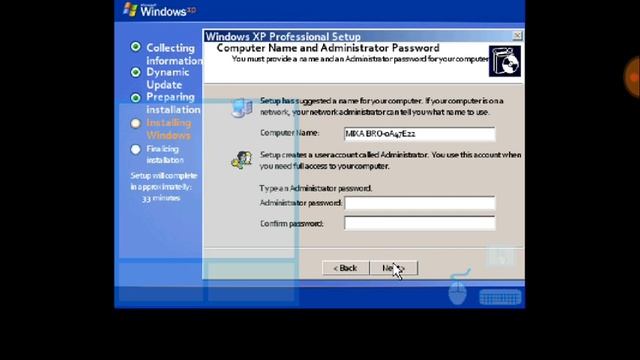Click the Installing Windows step bullet
The image size is (640, 360).
pyautogui.click(x=136, y=123)
